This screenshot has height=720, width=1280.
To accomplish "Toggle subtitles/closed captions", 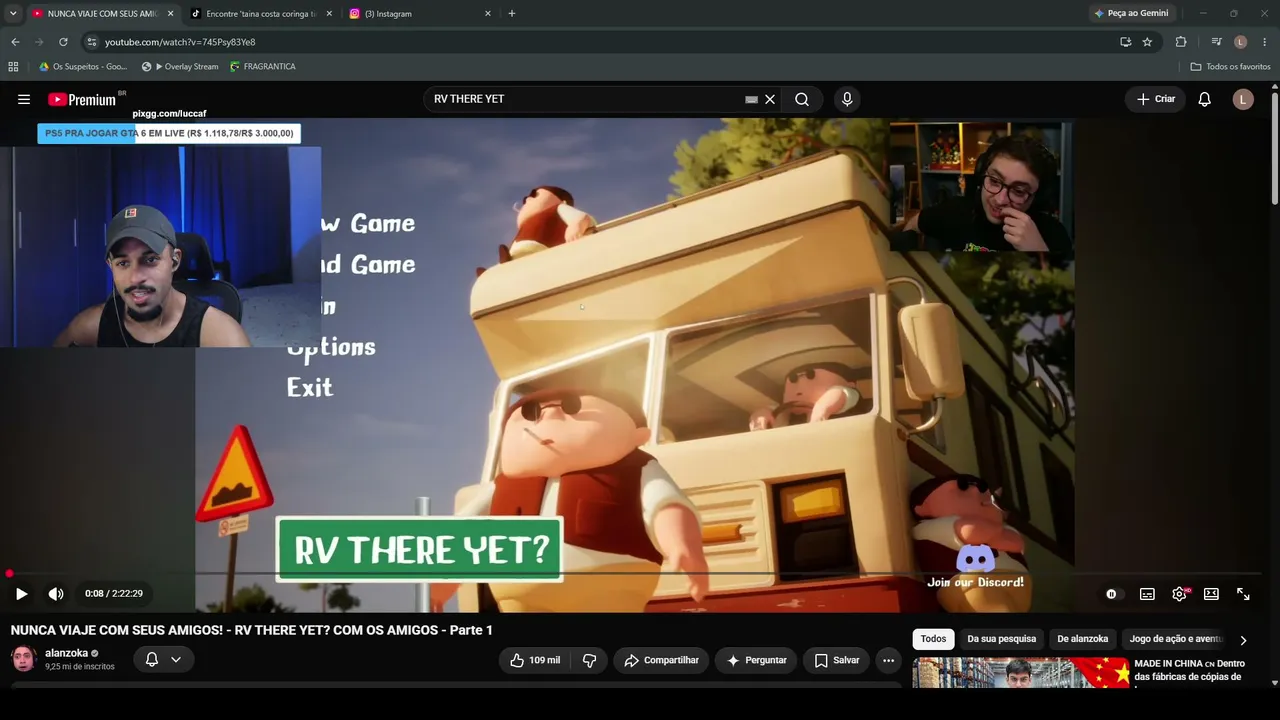I will (1147, 594).
